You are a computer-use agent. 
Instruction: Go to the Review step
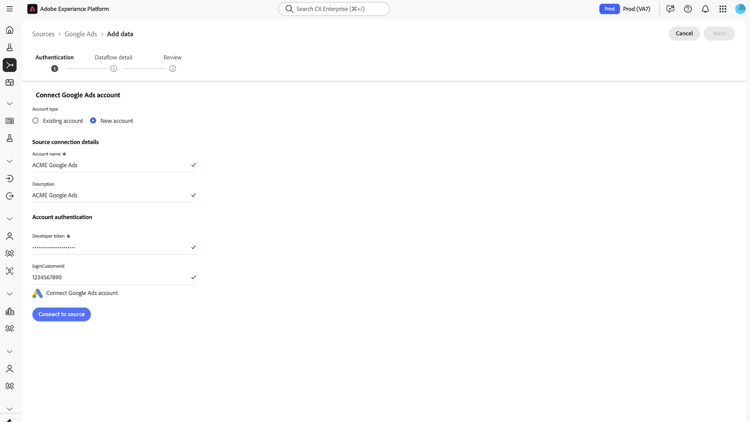(173, 57)
